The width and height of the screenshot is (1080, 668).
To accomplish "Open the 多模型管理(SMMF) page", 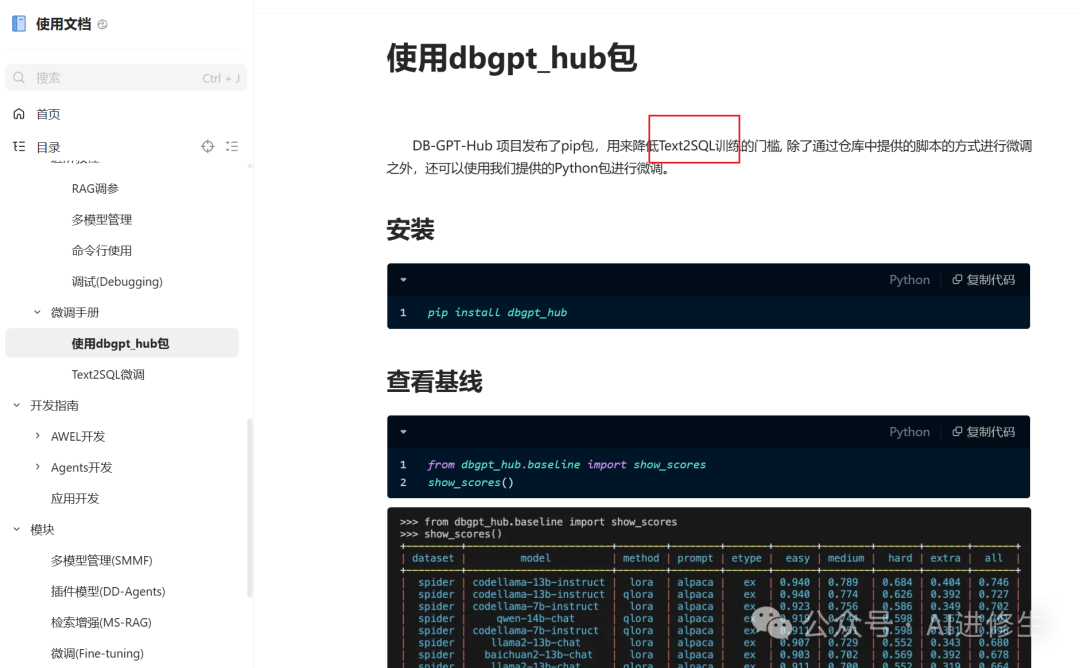I will pyautogui.click(x=102, y=561).
